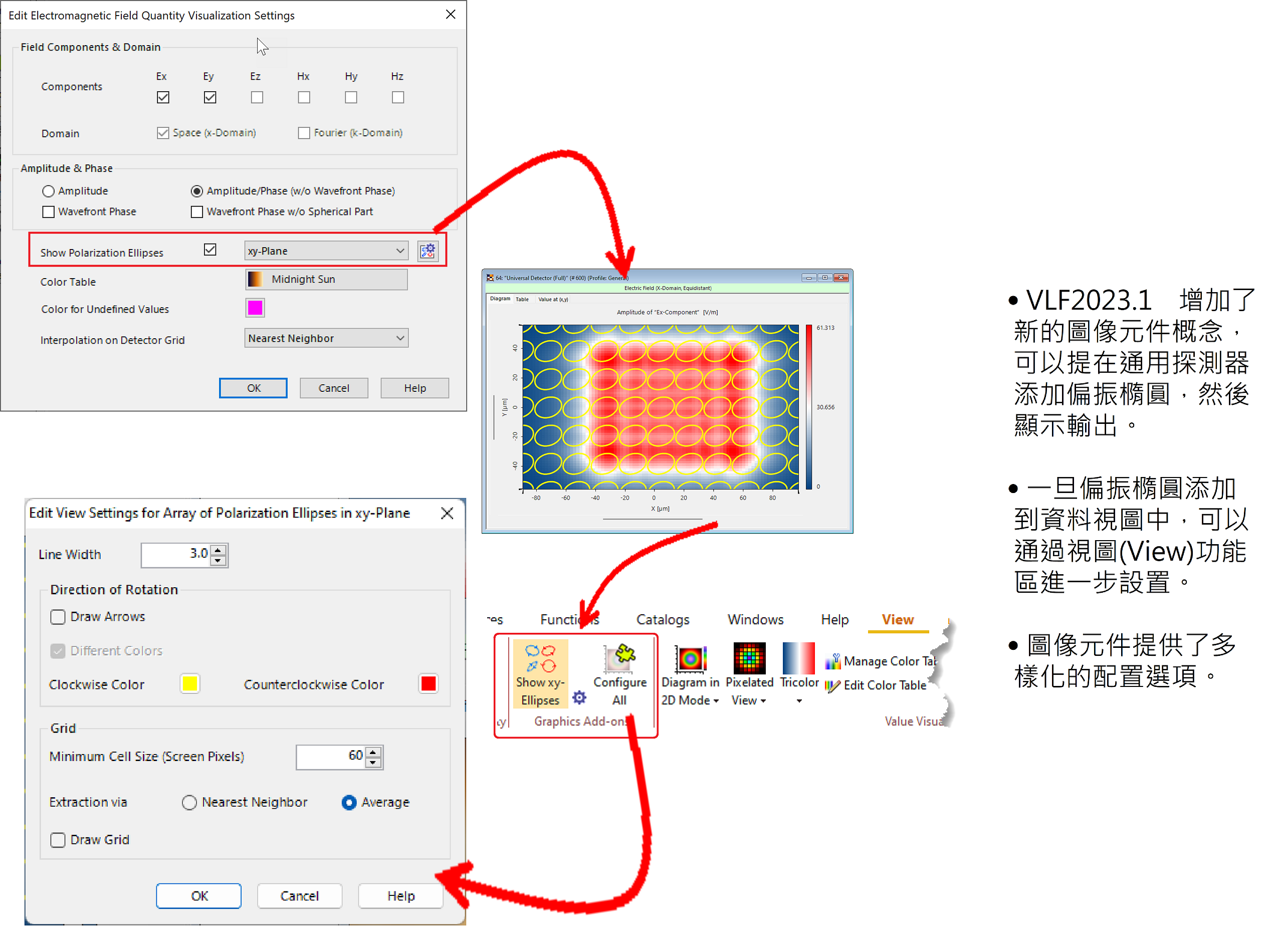Image resolution: width=1275 pixels, height=952 pixels.
Task: Click the Show xy-Ellipses icon
Action: coord(540,659)
